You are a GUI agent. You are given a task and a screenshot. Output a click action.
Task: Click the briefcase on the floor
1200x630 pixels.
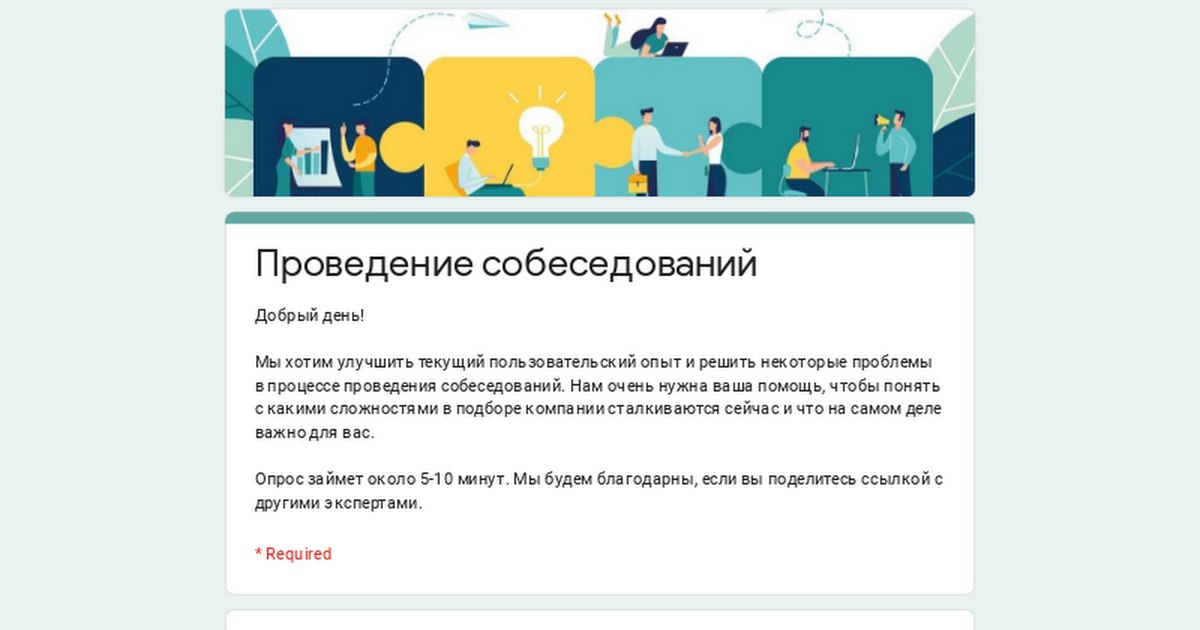(637, 182)
